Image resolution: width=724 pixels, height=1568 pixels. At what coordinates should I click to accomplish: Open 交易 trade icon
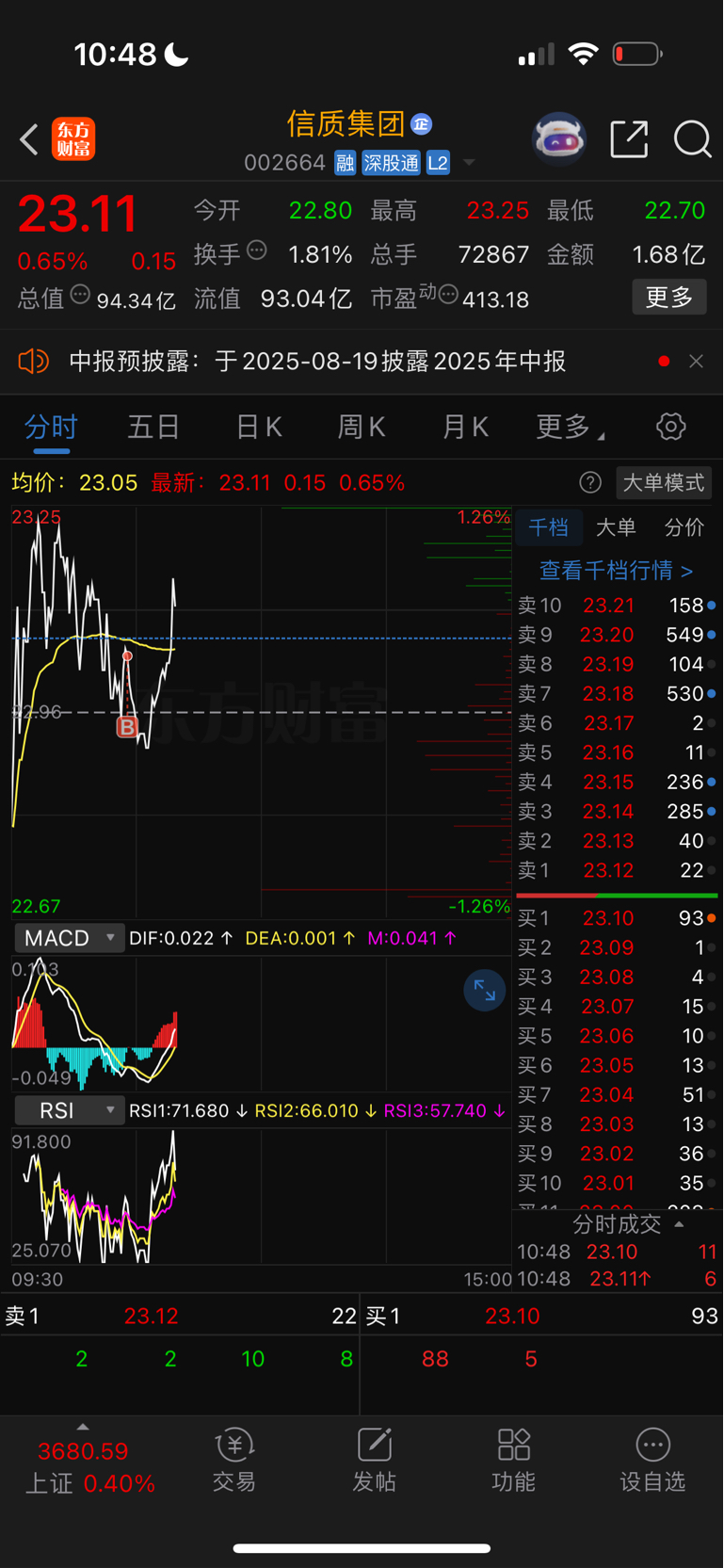233,1461
